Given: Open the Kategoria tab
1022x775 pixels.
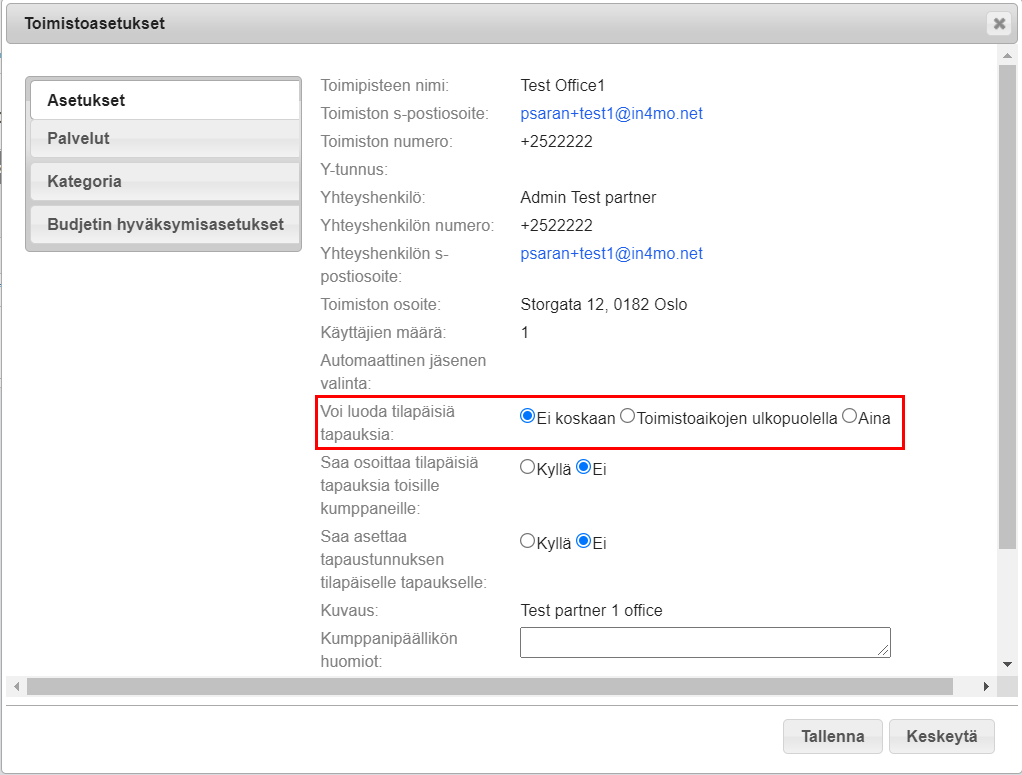Looking at the screenshot, I should click(x=163, y=182).
